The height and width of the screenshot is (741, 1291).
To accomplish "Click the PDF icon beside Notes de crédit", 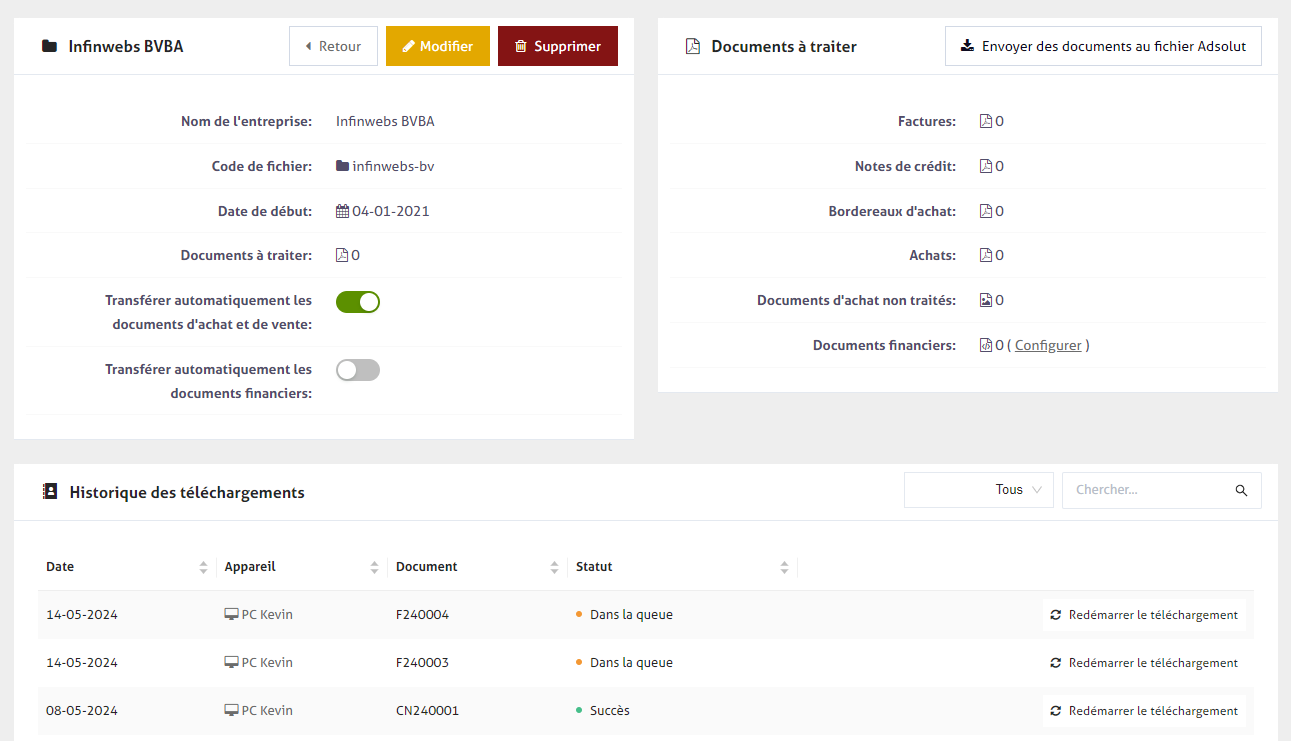I will 986,167.
